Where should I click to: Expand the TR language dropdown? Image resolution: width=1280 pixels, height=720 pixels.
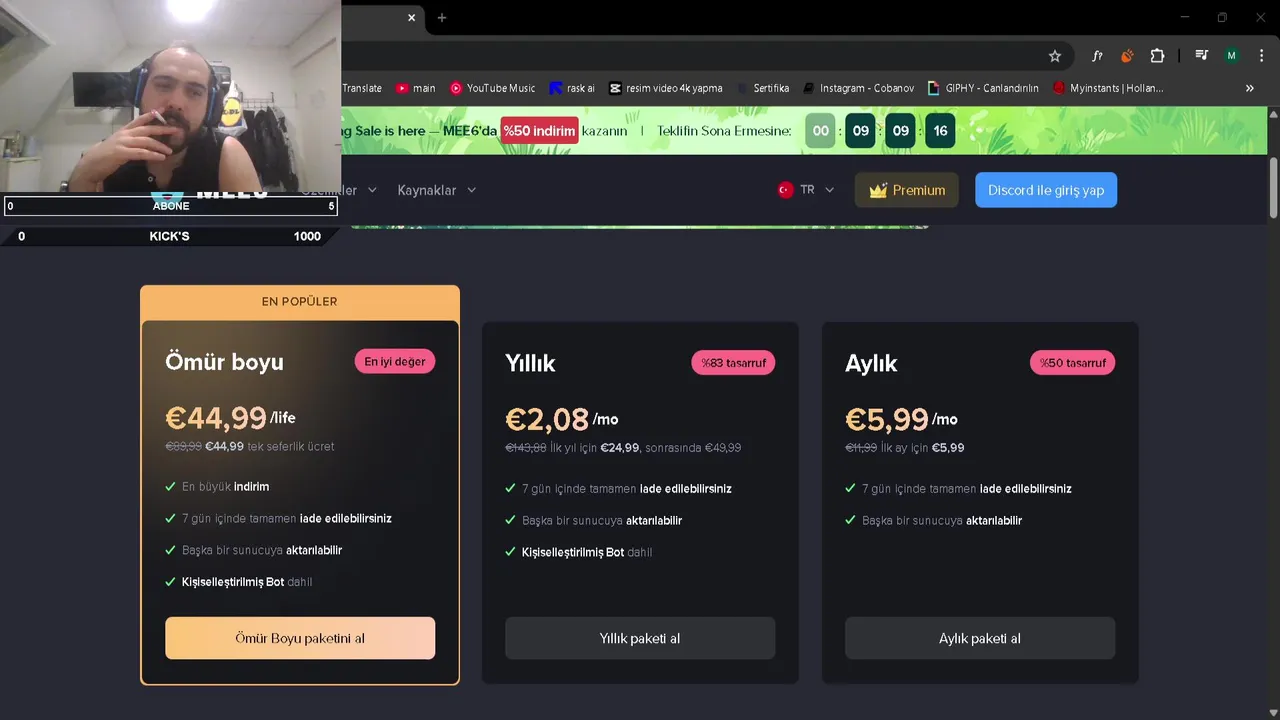[806, 190]
